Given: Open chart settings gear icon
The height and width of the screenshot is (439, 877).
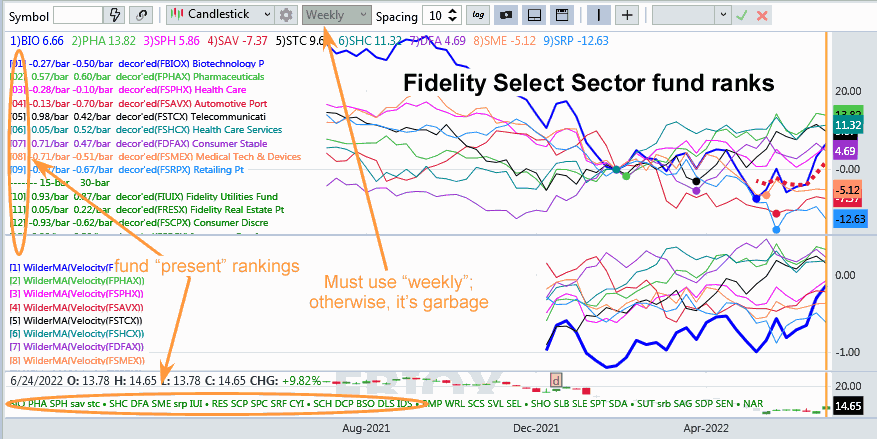Looking at the screenshot, I should click(286, 15).
